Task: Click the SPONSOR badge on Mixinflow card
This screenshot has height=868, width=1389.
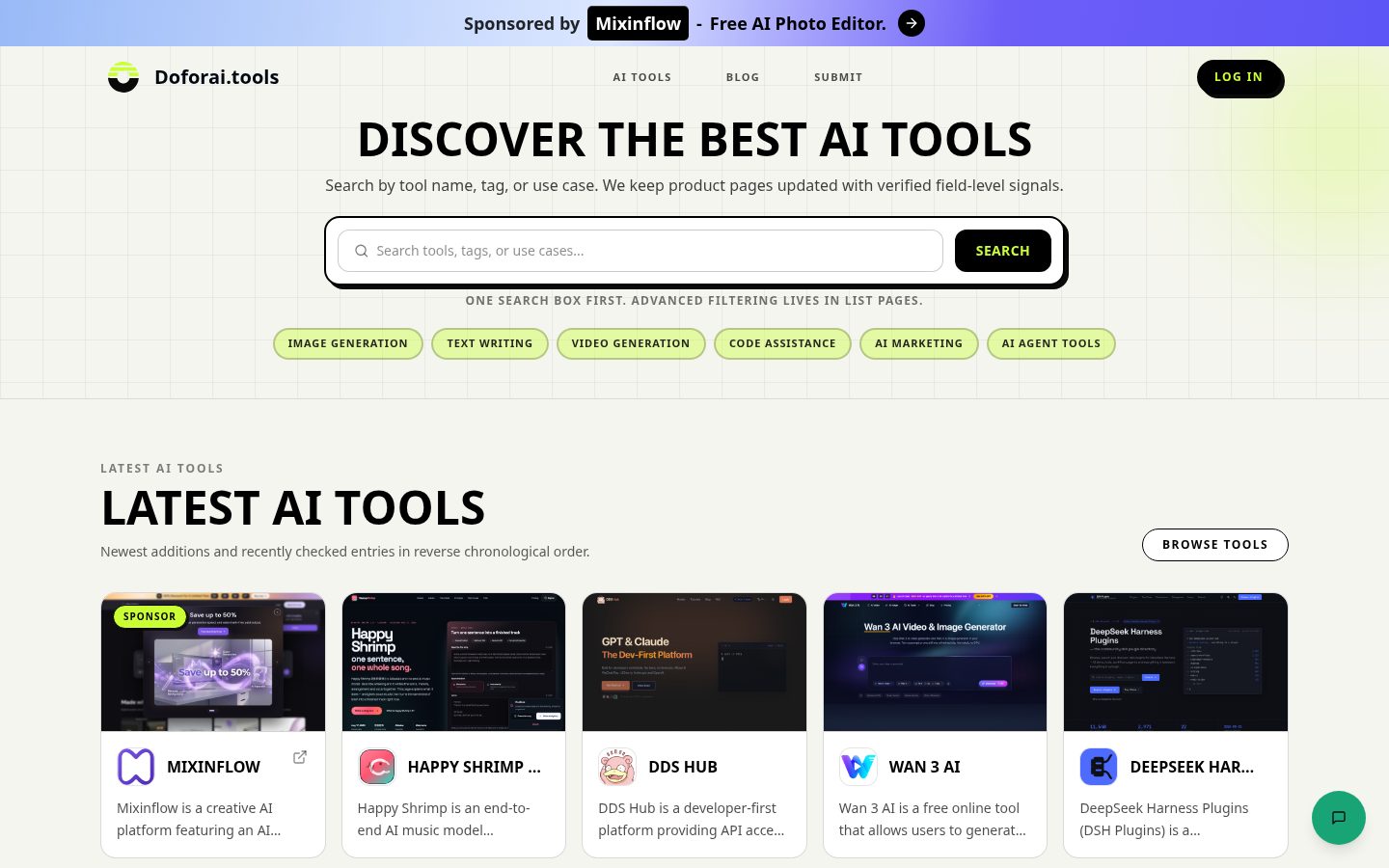Action: [x=150, y=616]
